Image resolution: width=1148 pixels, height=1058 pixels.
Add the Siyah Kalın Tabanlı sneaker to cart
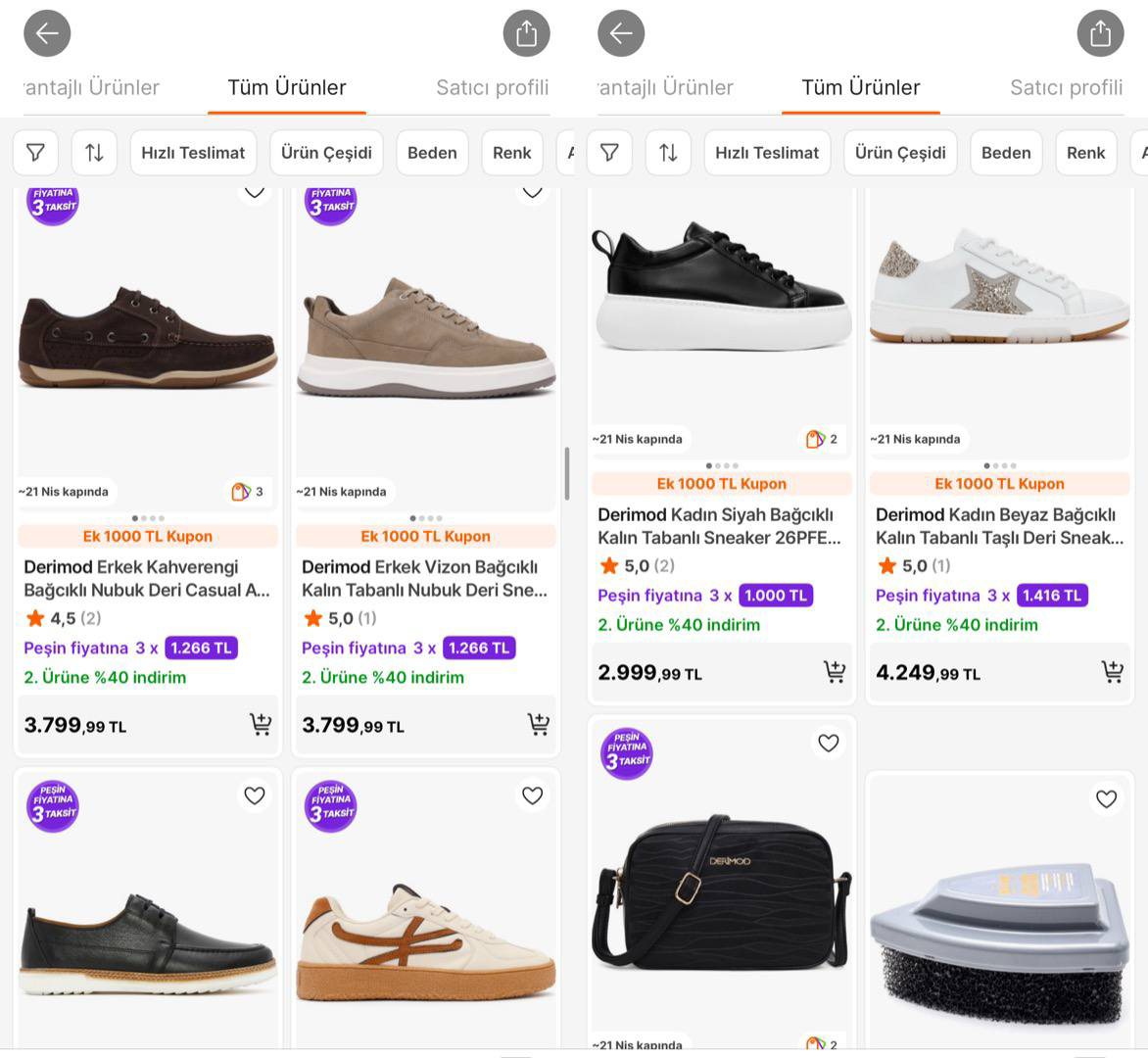[835, 672]
